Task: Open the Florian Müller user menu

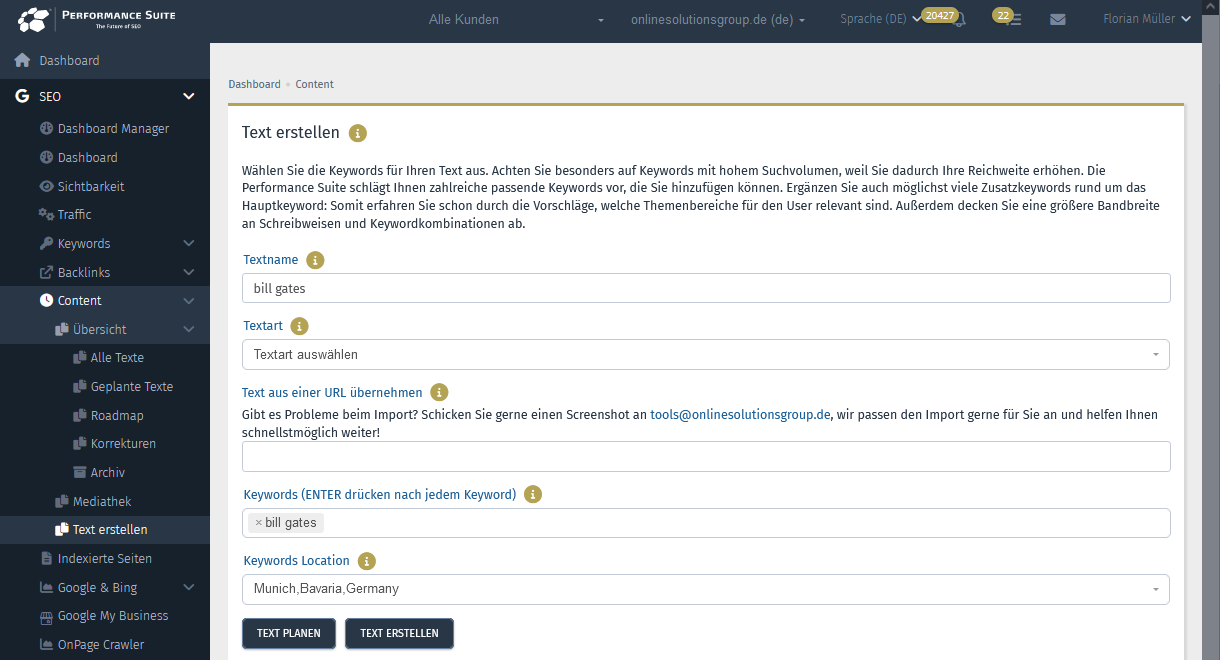Action: click(1147, 19)
